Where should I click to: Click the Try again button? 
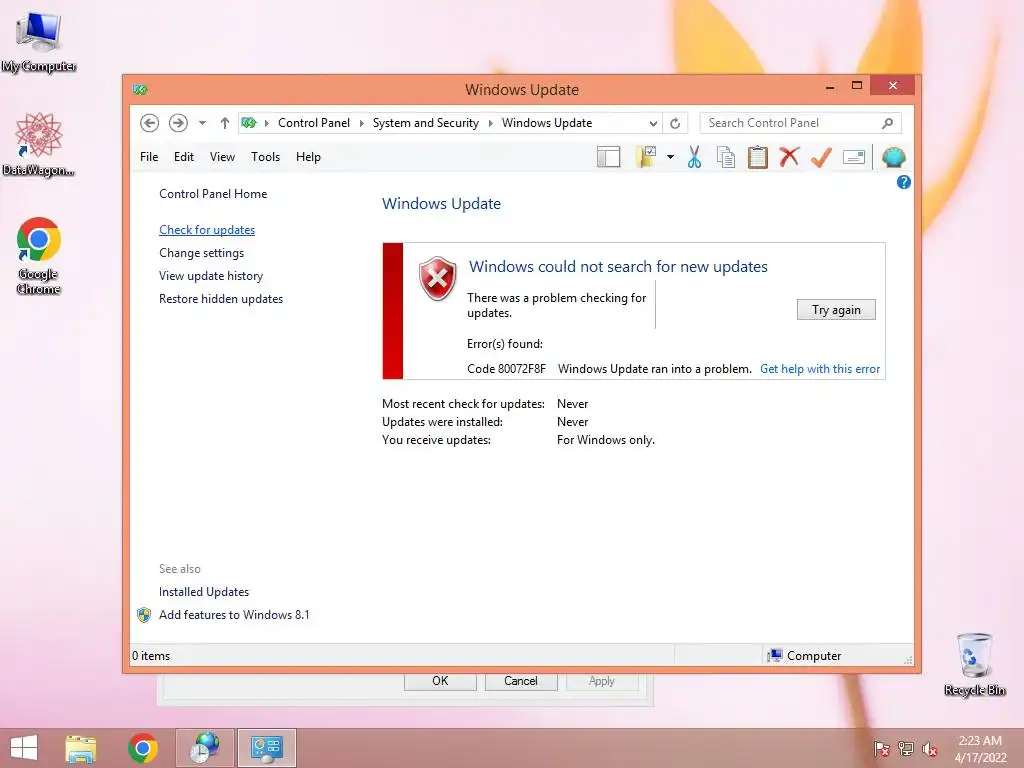point(836,310)
